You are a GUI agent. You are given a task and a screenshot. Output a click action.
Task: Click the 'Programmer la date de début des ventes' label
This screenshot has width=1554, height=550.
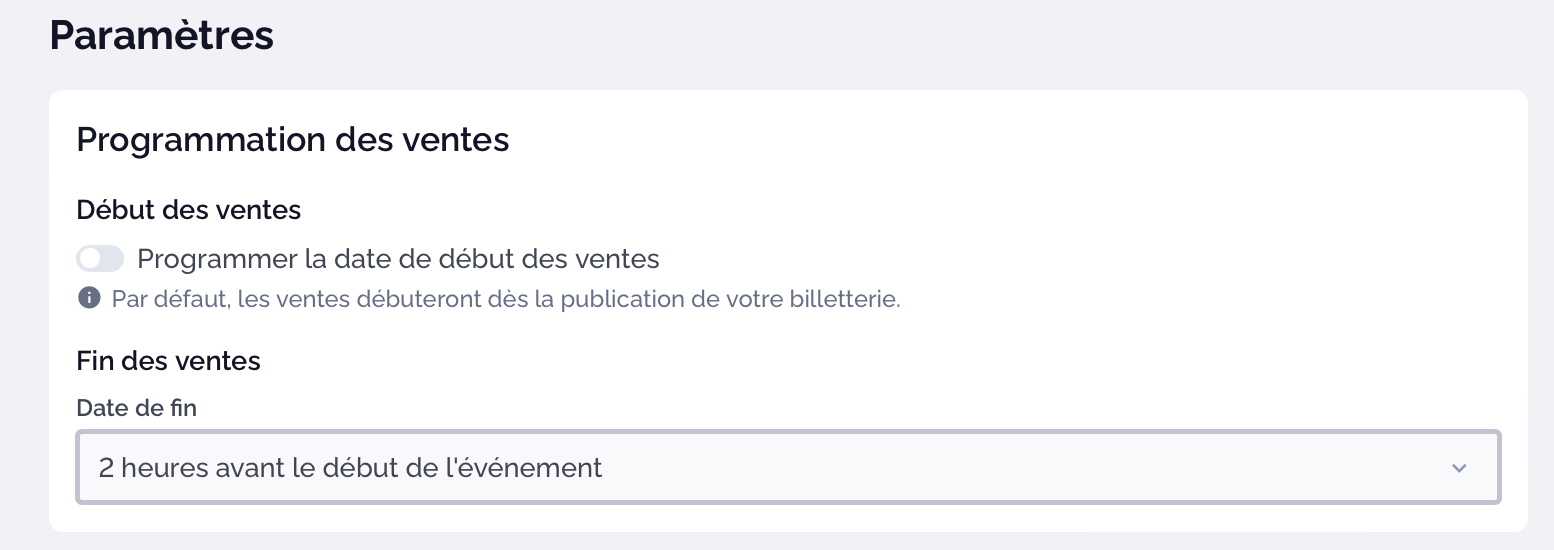[x=398, y=259]
